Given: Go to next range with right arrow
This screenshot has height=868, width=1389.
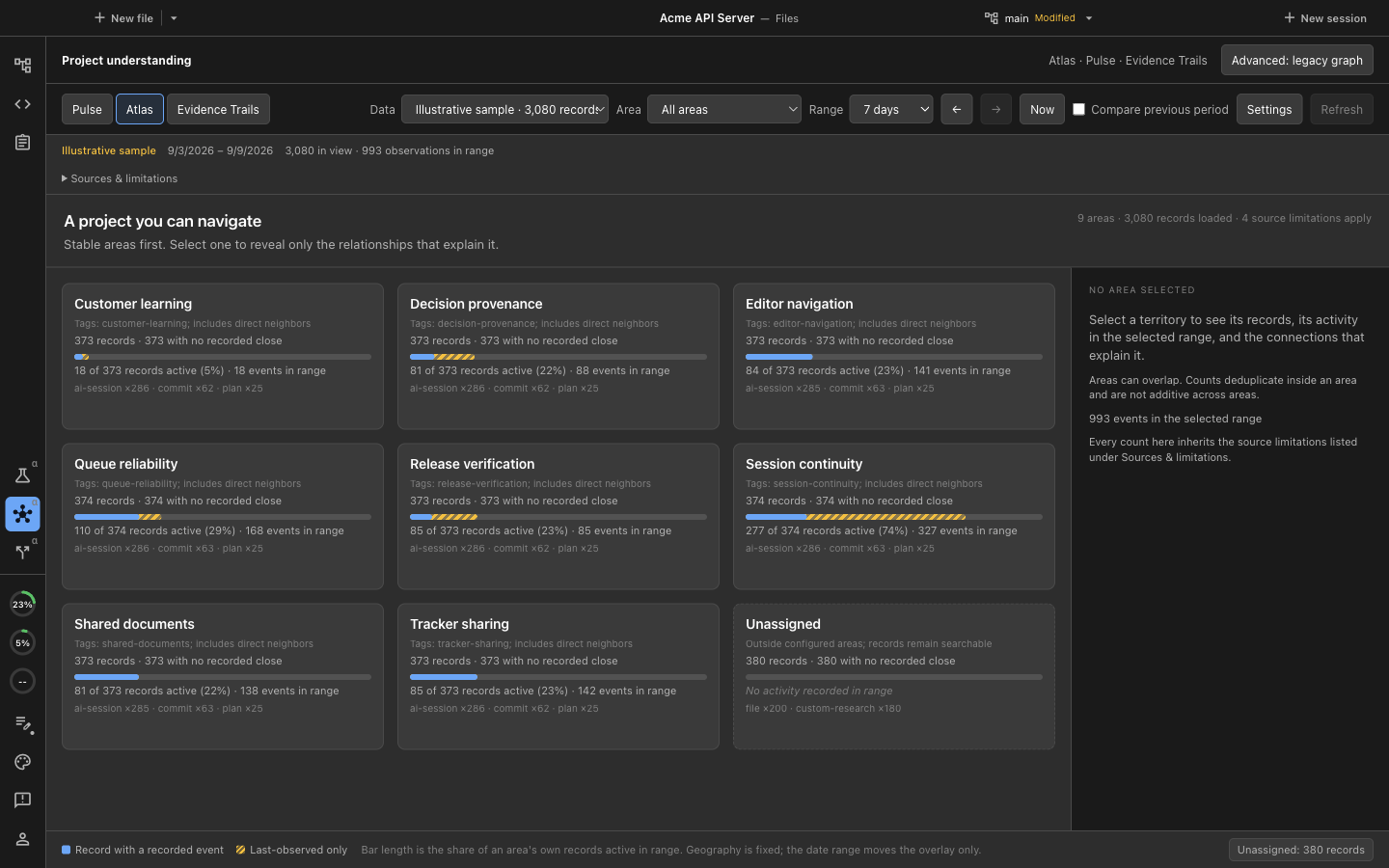Looking at the screenshot, I should (995, 110).
